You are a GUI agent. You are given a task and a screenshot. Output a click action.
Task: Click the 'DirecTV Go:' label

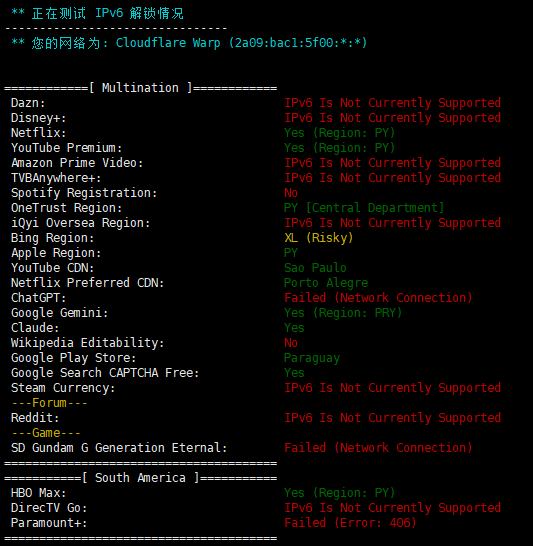click(x=49, y=508)
